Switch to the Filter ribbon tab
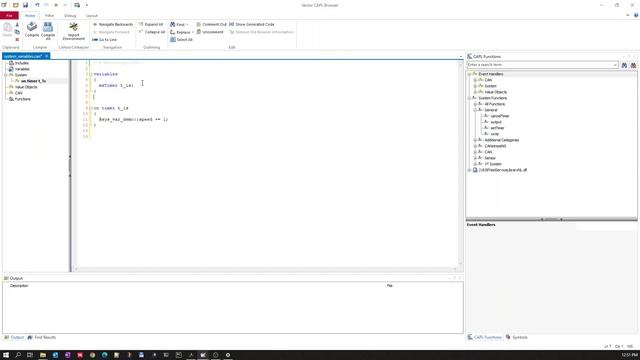Image resolution: width=640 pixels, height=360 pixels. pos(49,16)
